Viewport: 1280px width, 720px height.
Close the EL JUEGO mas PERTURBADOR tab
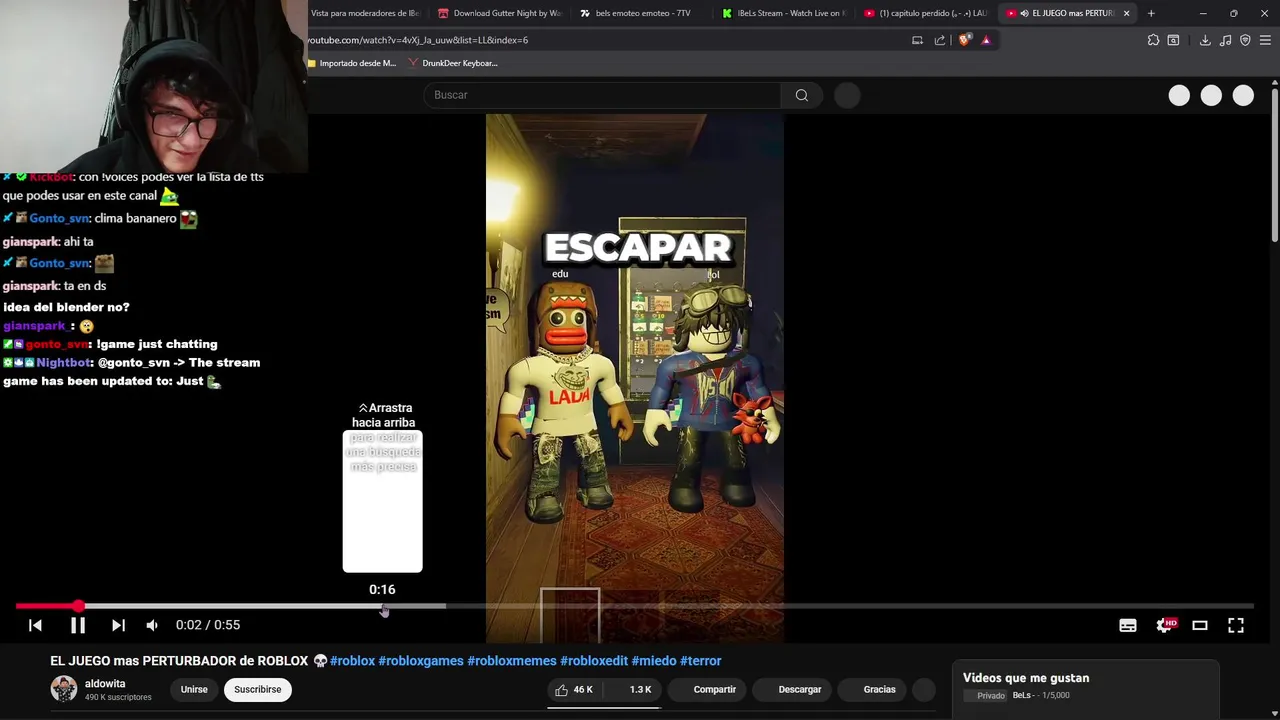pyautogui.click(x=1127, y=13)
